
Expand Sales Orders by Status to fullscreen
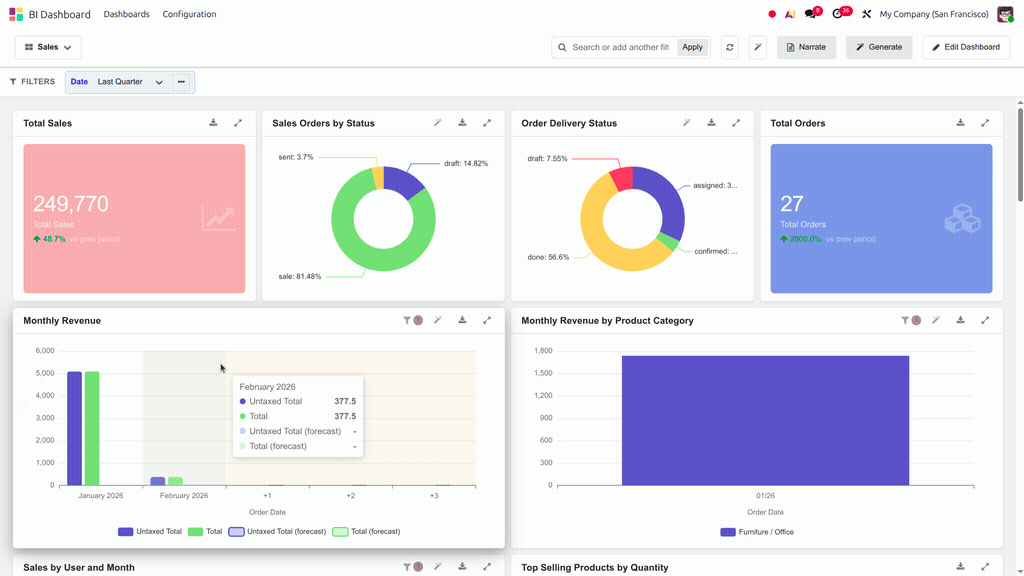pos(487,123)
